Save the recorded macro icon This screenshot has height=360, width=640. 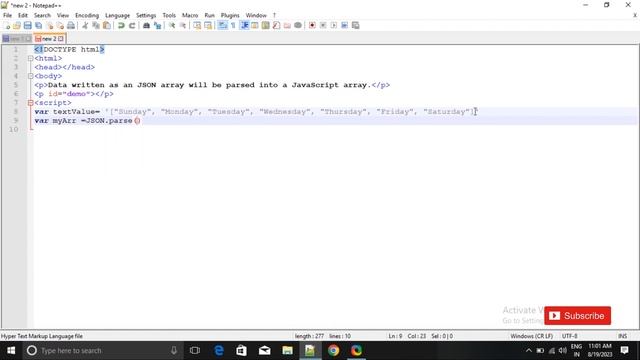tap(356, 25)
